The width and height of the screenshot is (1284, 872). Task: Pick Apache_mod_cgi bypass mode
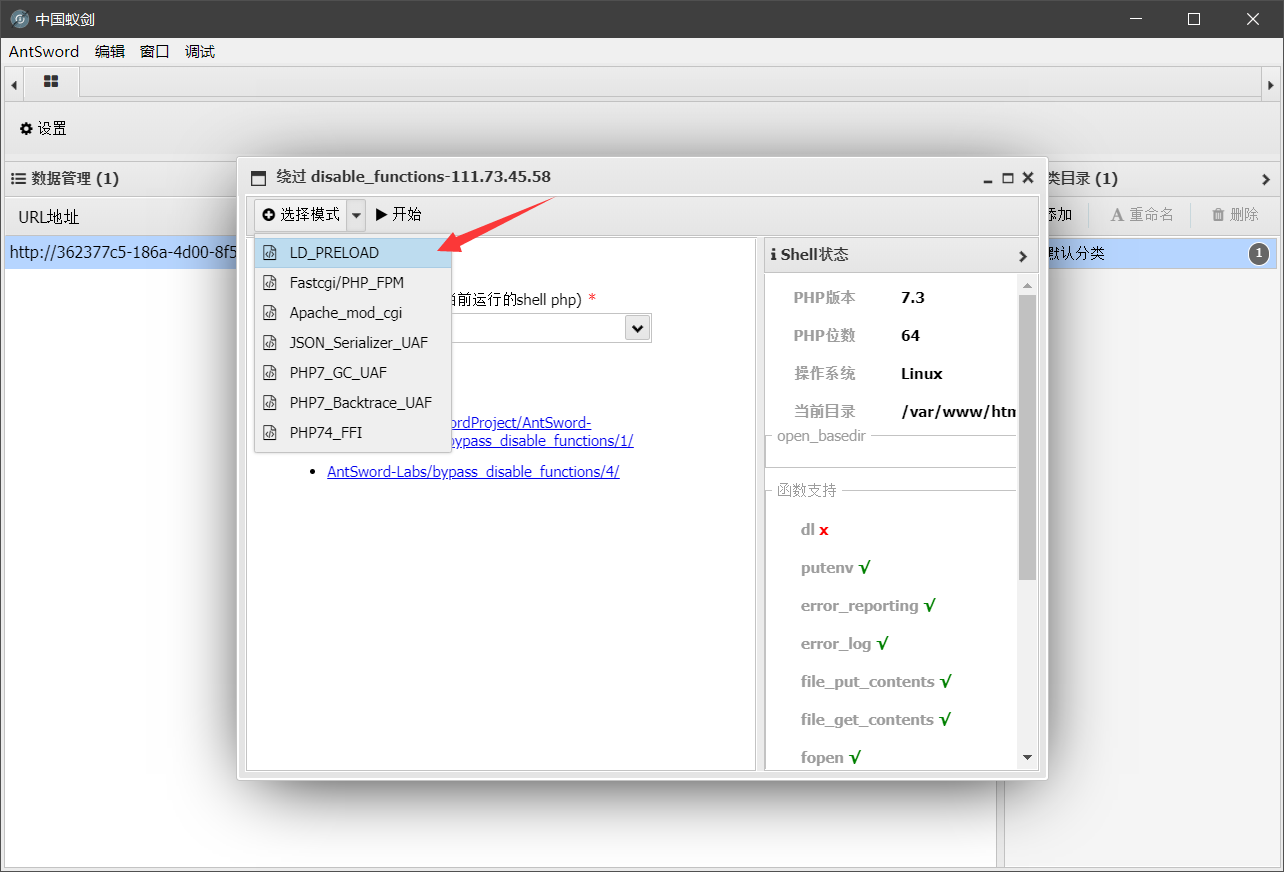353,313
